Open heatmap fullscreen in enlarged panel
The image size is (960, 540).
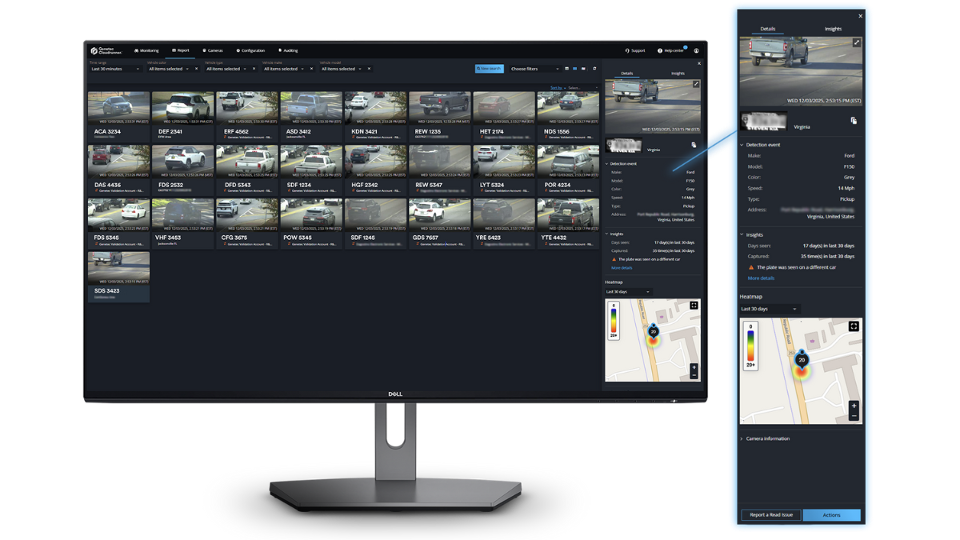(x=853, y=326)
